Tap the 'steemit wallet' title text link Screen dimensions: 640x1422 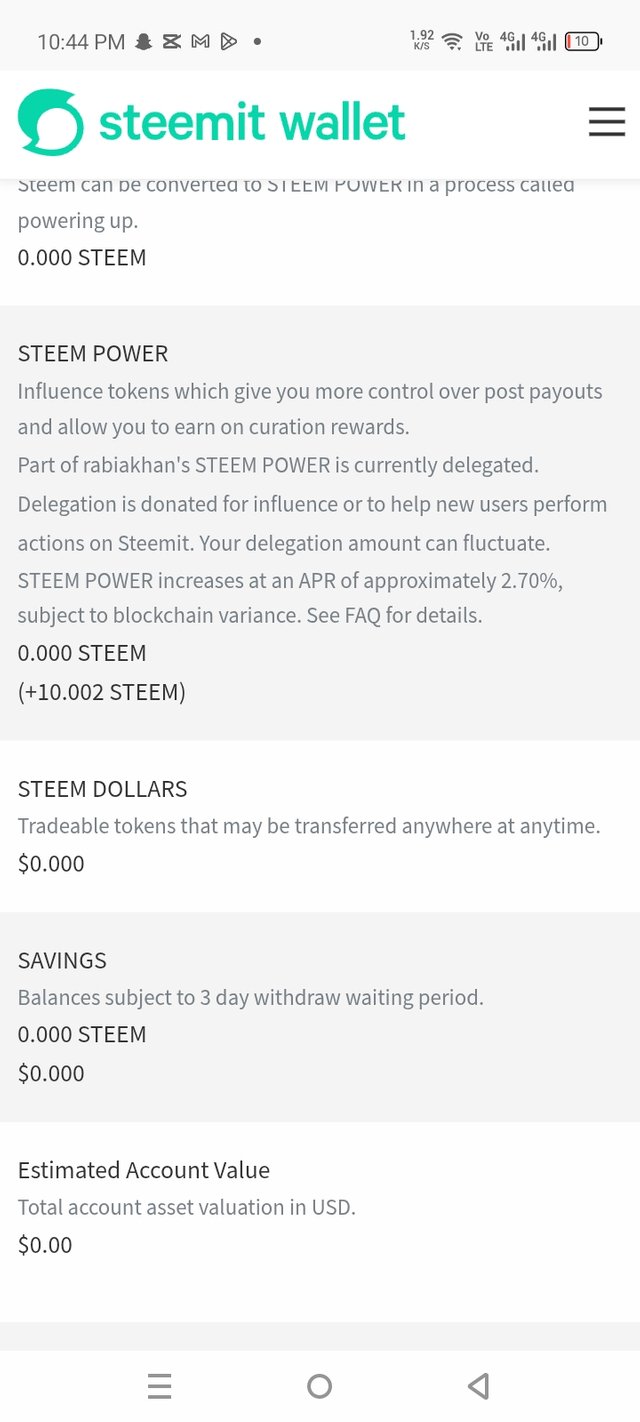(252, 123)
